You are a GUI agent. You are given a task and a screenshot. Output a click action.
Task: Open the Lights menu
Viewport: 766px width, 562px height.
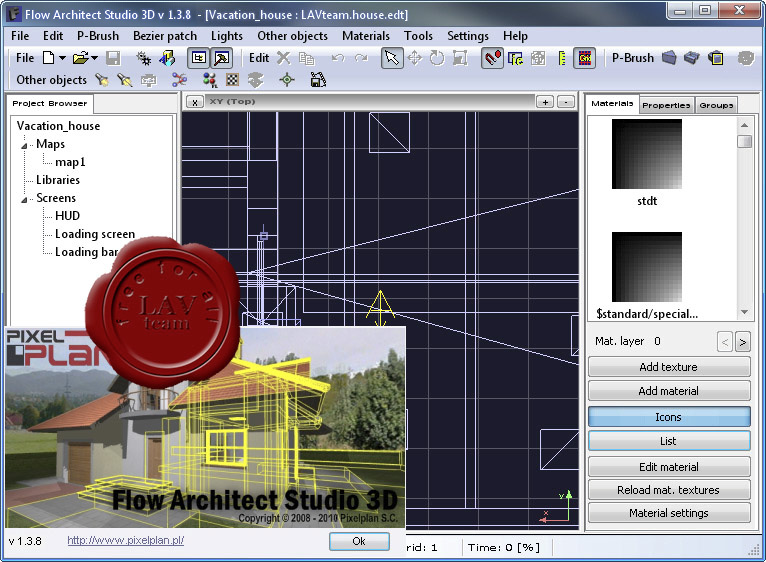[227, 36]
